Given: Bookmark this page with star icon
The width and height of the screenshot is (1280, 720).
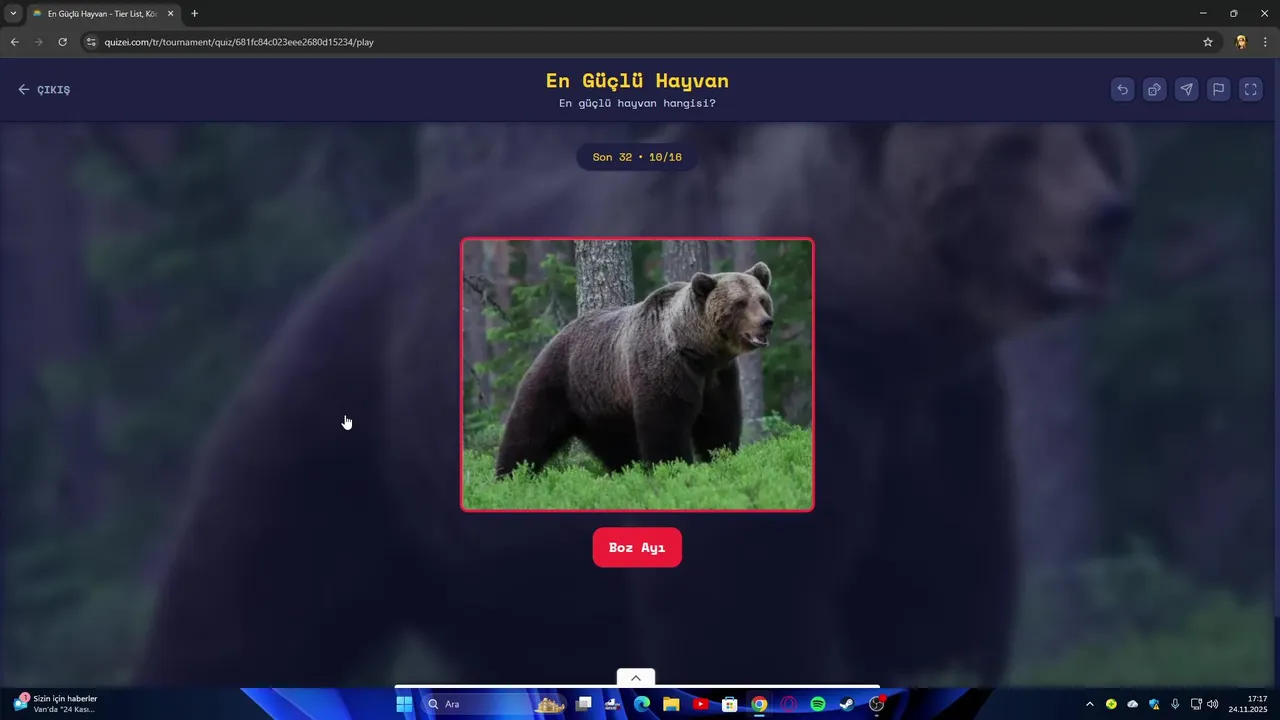Looking at the screenshot, I should click(x=1207, y=42).
